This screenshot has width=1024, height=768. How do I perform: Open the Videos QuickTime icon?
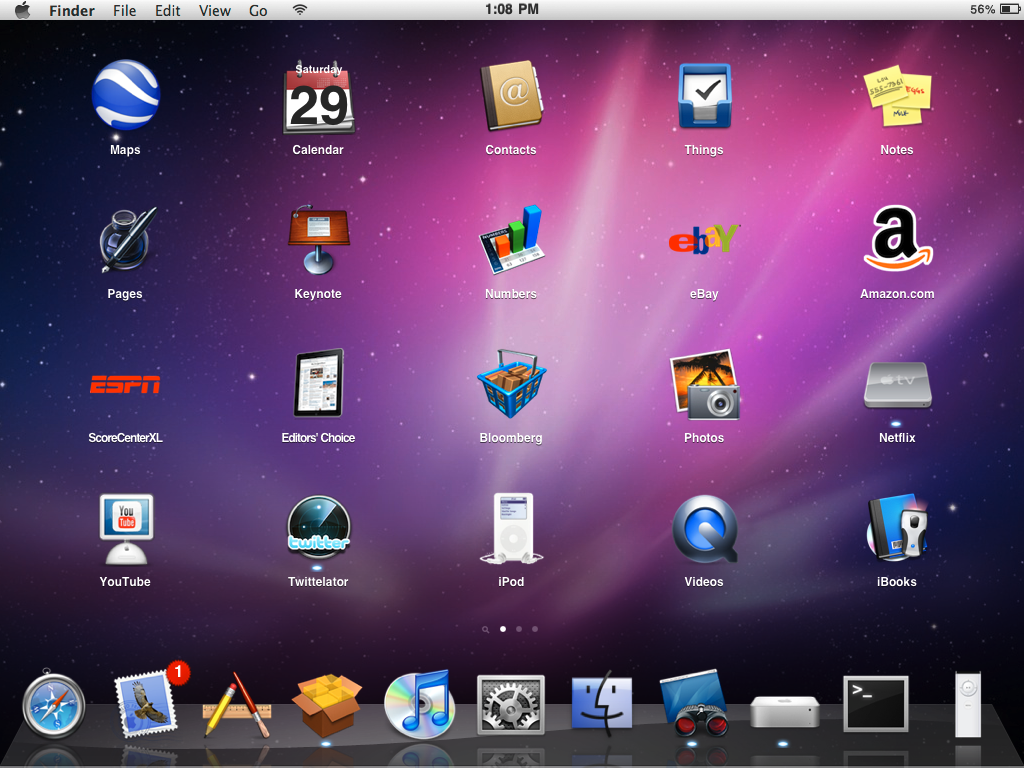705,530
